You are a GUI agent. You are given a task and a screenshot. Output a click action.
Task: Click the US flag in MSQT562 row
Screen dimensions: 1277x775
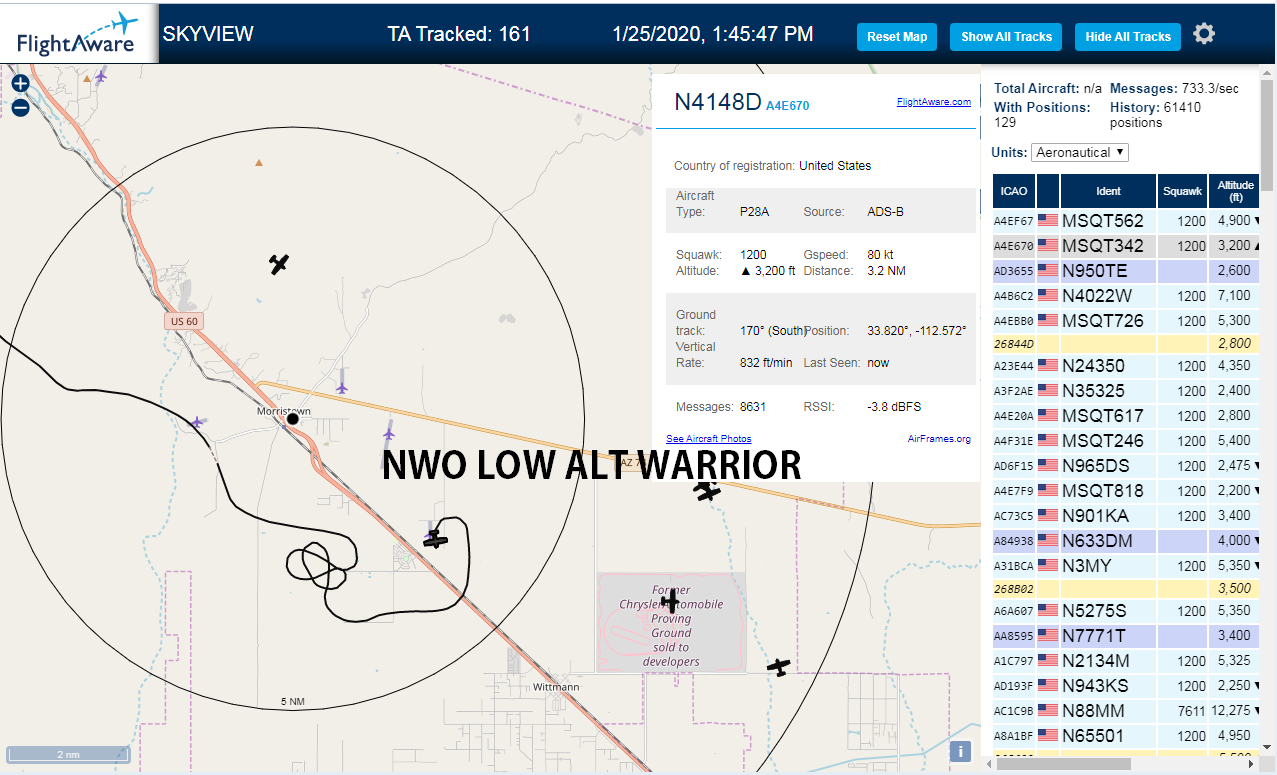[1048, 220]
